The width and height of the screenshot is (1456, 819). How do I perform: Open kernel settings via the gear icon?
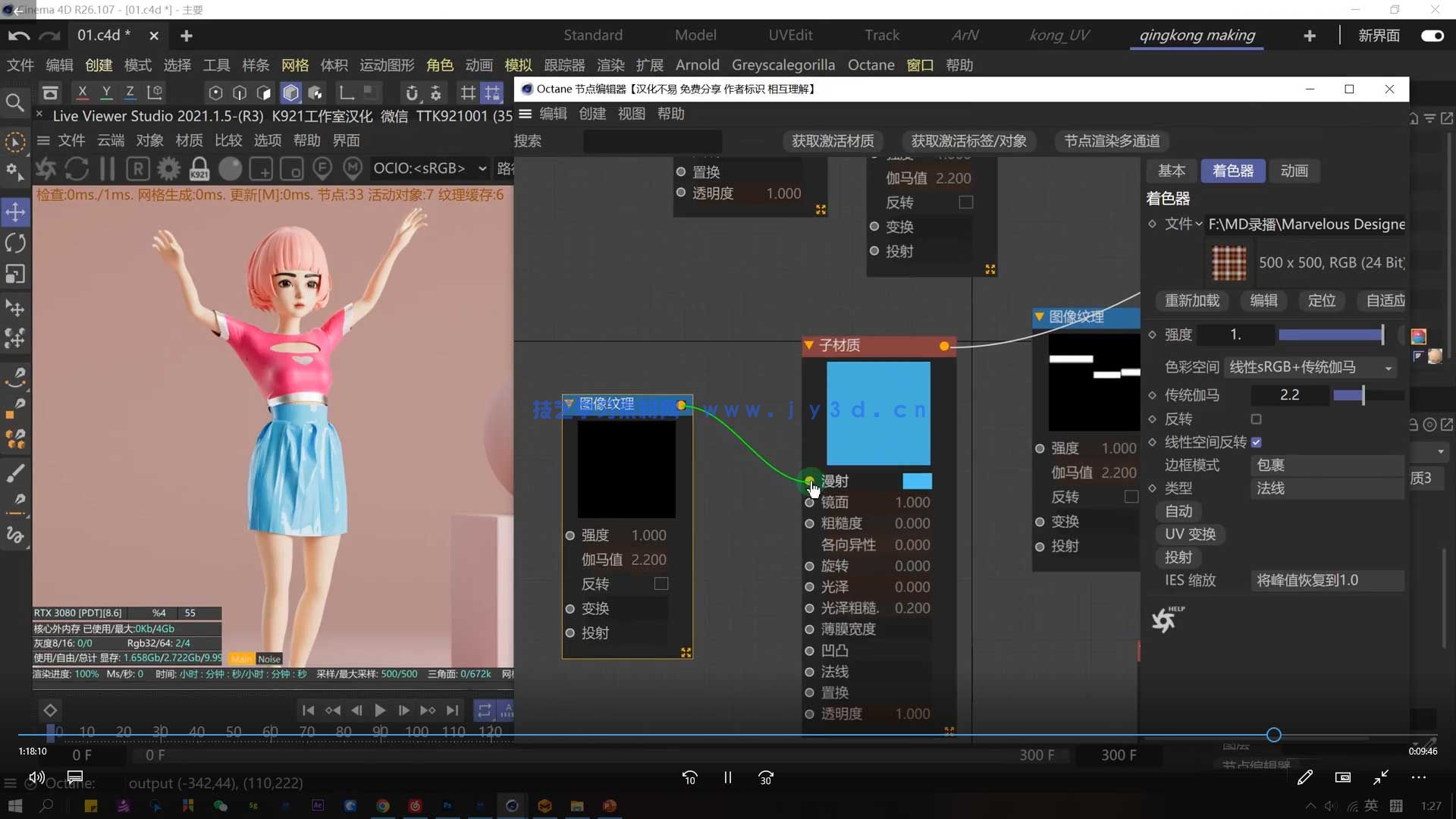coord(168,168)
